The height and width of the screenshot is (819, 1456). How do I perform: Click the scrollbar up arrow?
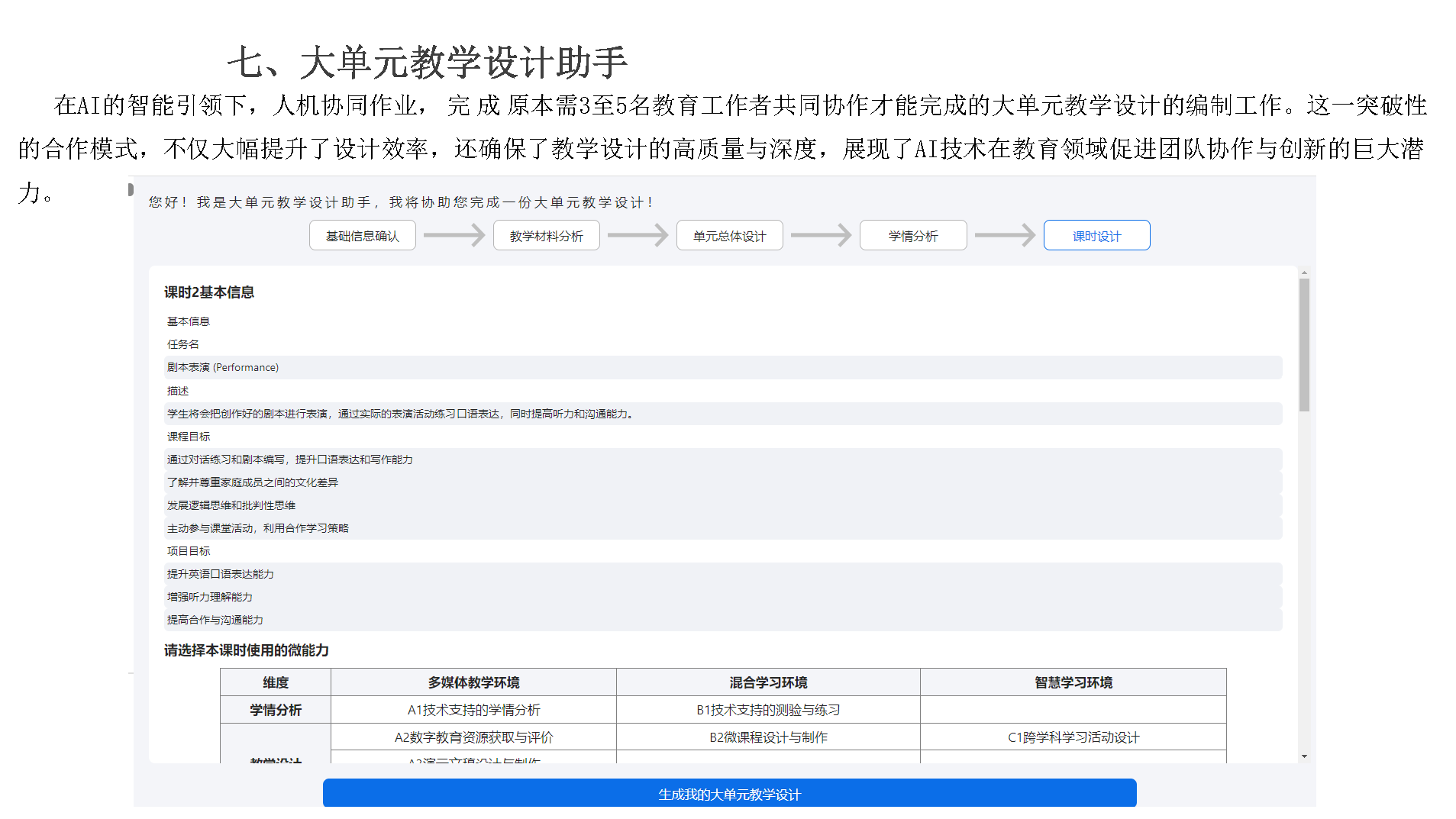tap(1304, 272)
